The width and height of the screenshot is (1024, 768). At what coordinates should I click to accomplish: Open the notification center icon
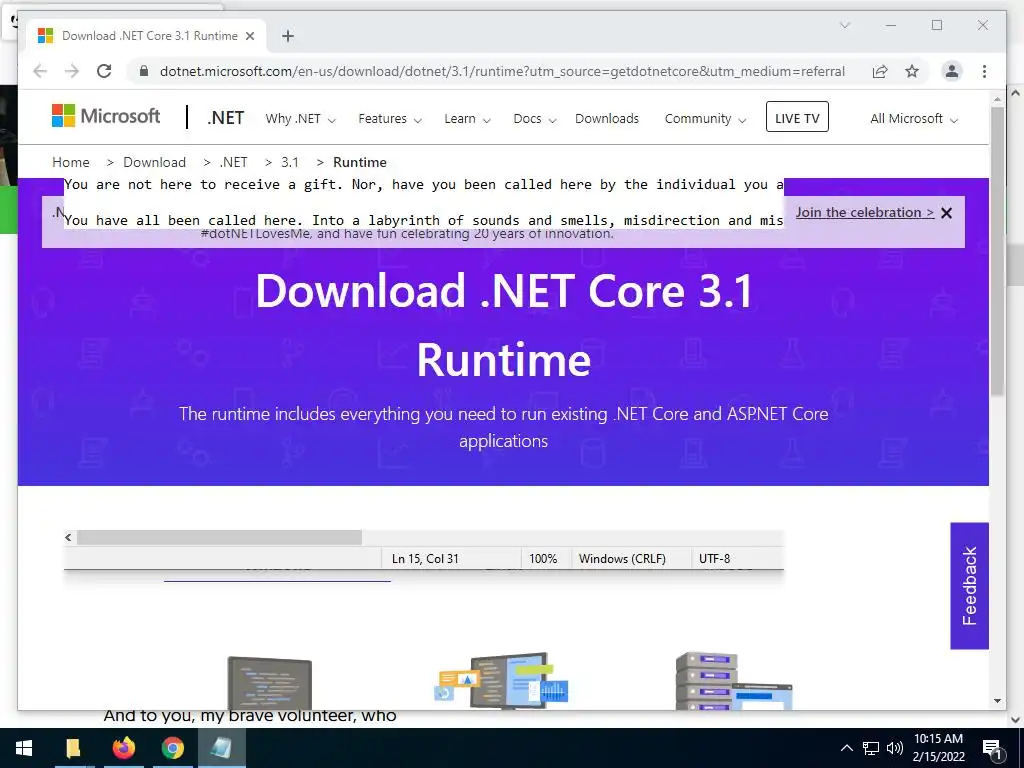992,748
